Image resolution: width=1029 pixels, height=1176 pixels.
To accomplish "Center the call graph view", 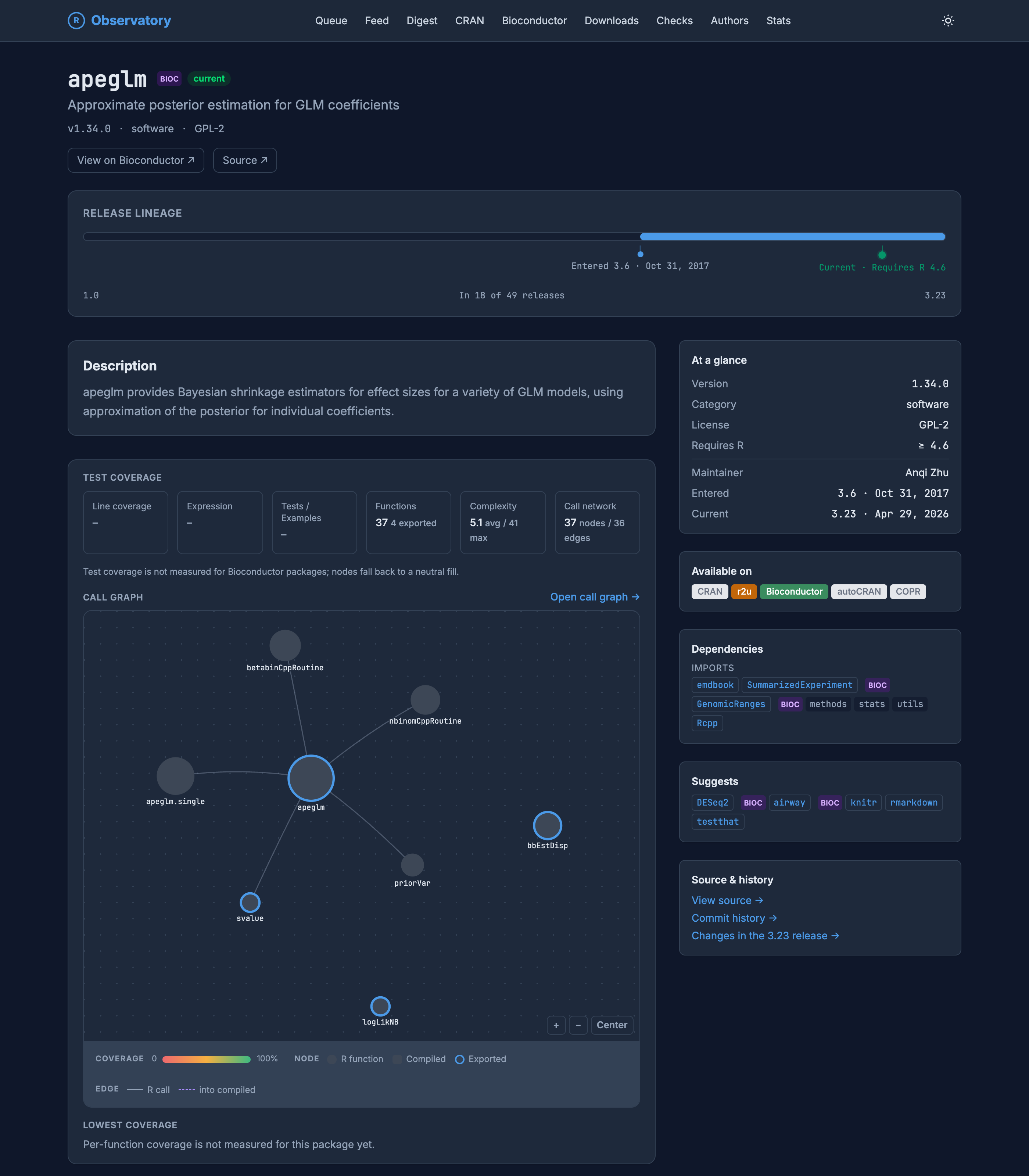I will click(x=612, y=1025).
